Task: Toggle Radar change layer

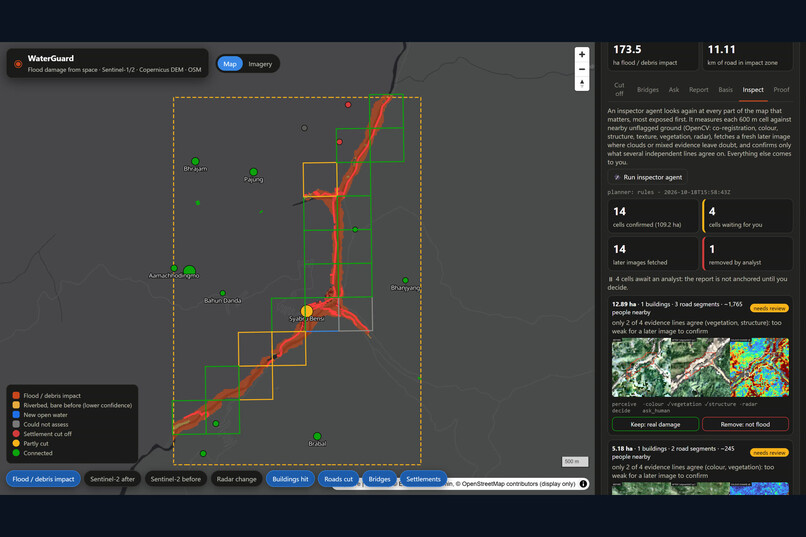Action: [x=236, y=479]
